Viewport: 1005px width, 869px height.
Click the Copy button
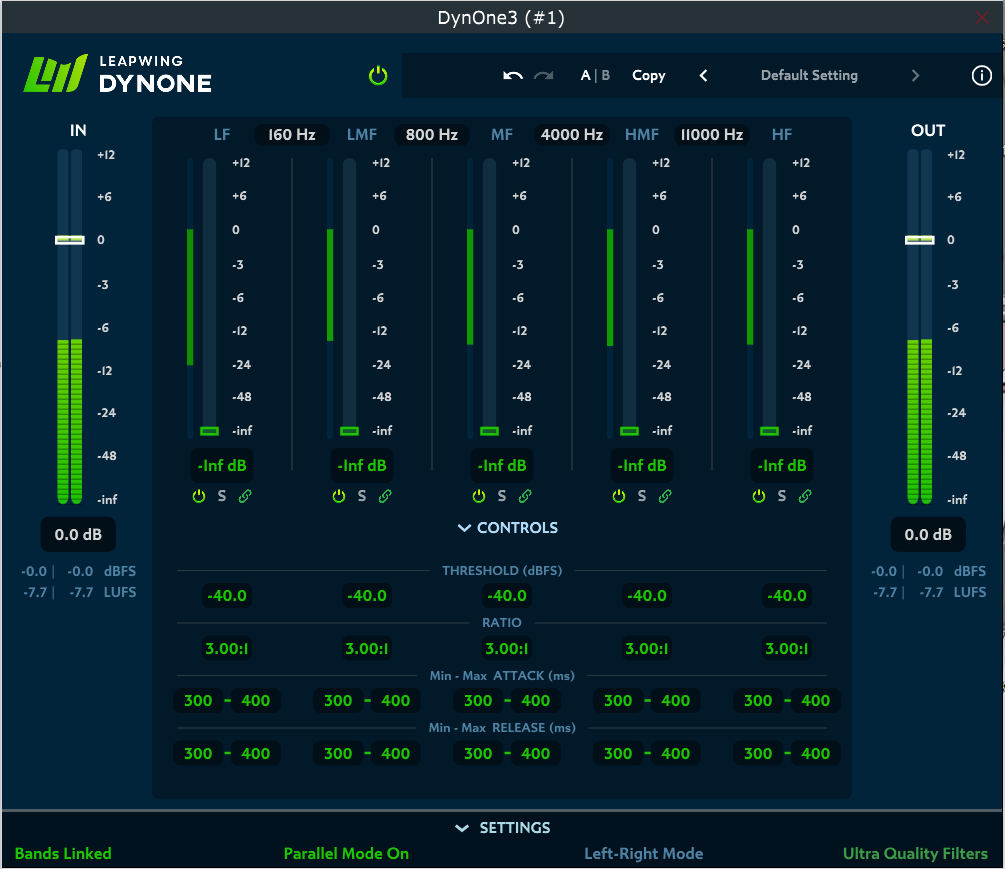[x=649, y=76]
